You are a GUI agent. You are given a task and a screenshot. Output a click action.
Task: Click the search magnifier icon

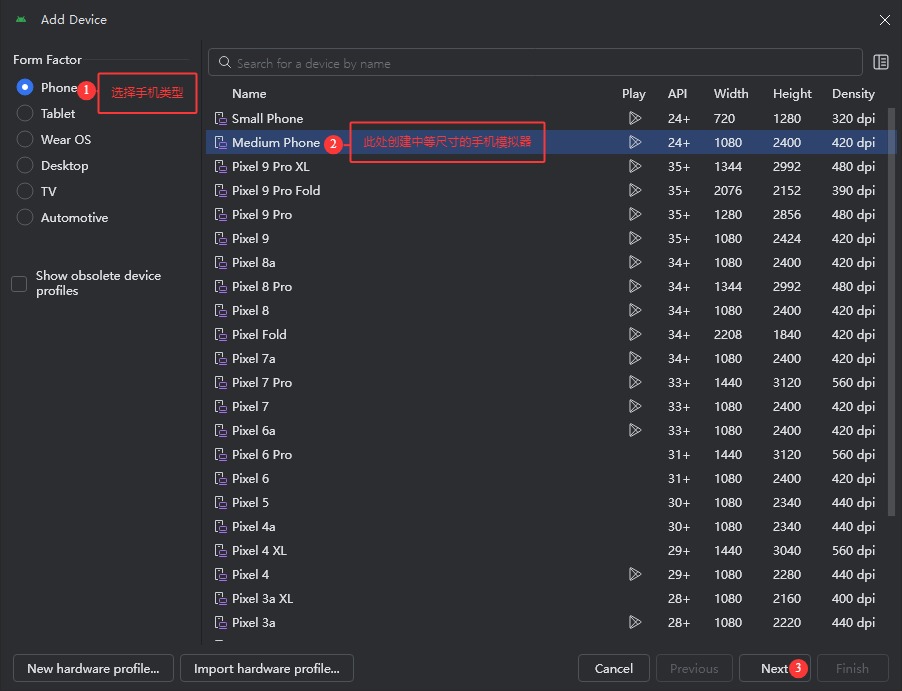pos(225,63)
